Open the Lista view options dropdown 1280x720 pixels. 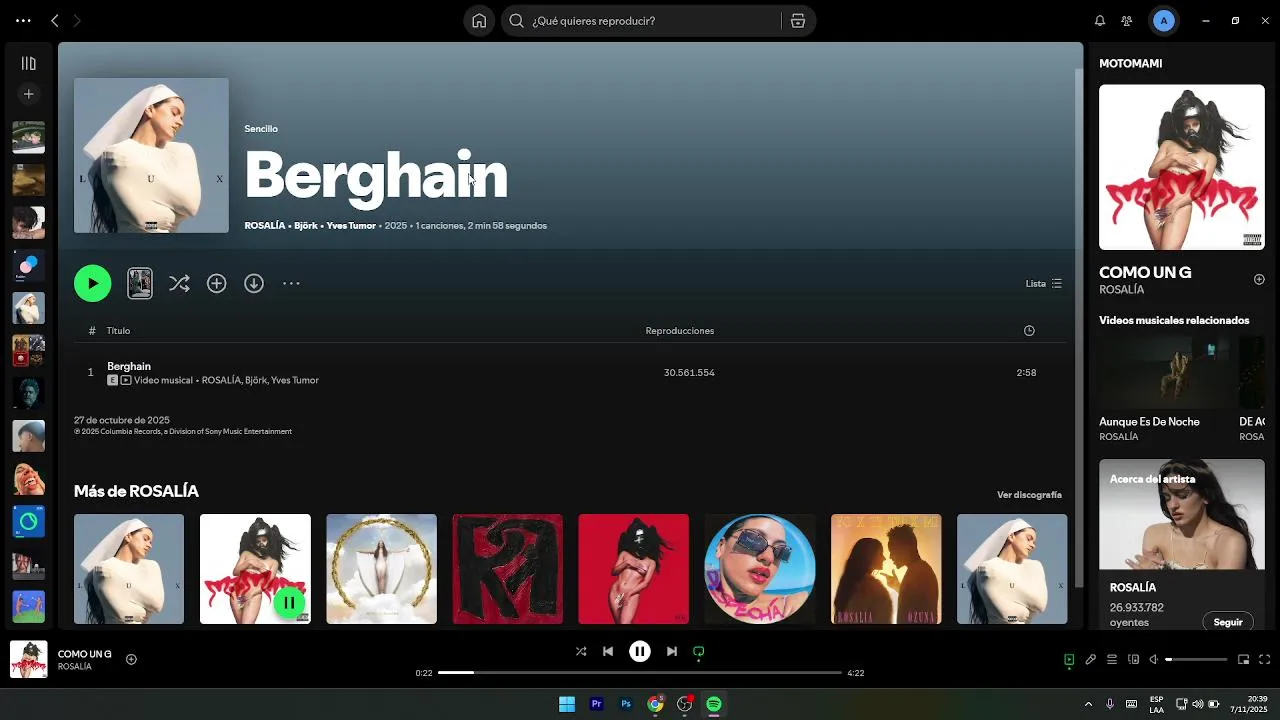(1043, 283)
